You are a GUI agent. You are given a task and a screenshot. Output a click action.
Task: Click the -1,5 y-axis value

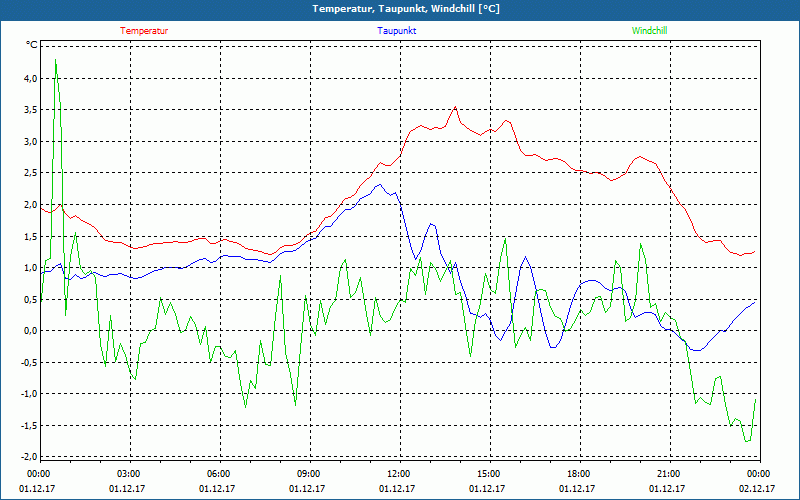[x=28, y=426]
